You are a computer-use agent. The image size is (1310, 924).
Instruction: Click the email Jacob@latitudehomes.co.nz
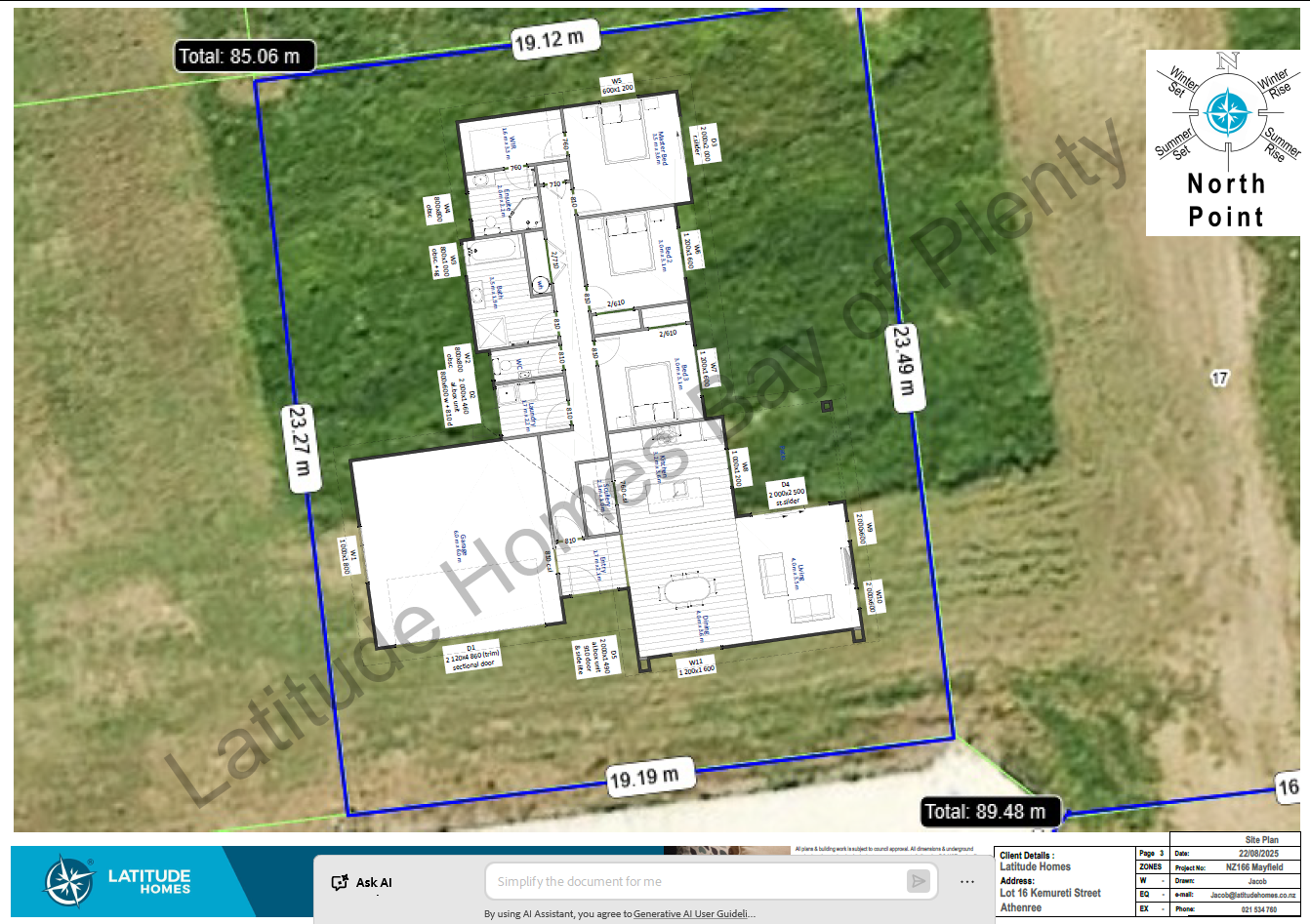tap(1253, 895)
